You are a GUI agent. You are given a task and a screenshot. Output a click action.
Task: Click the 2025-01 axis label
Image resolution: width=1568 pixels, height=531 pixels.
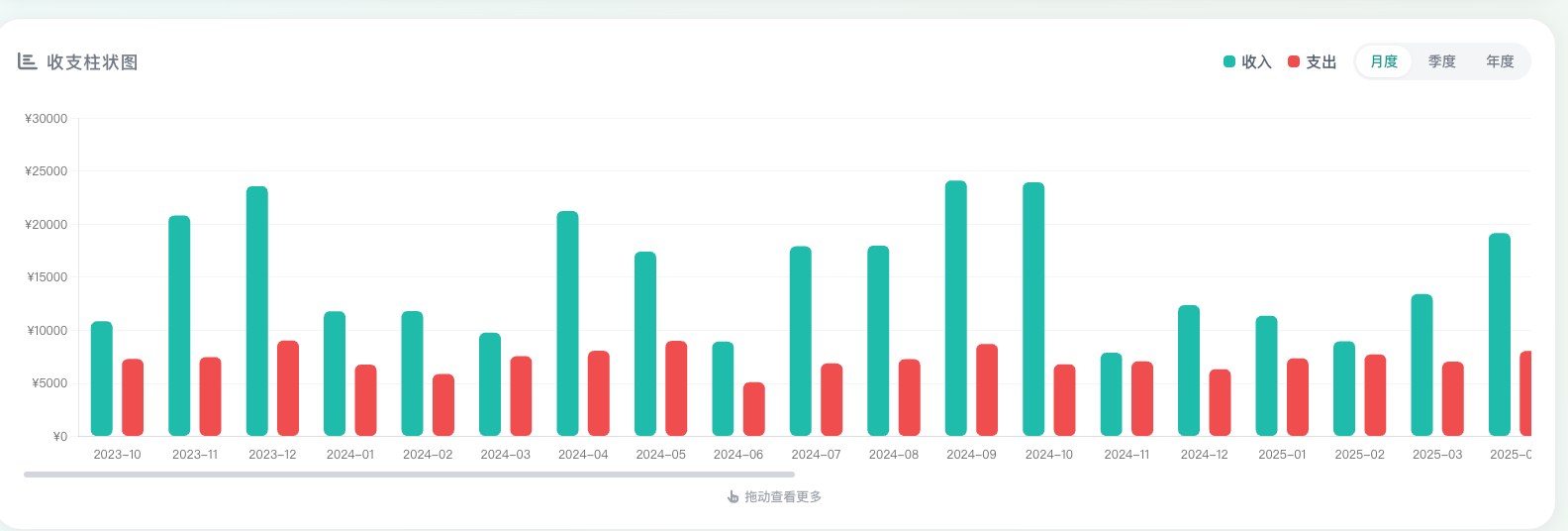tap(1282, 455)
